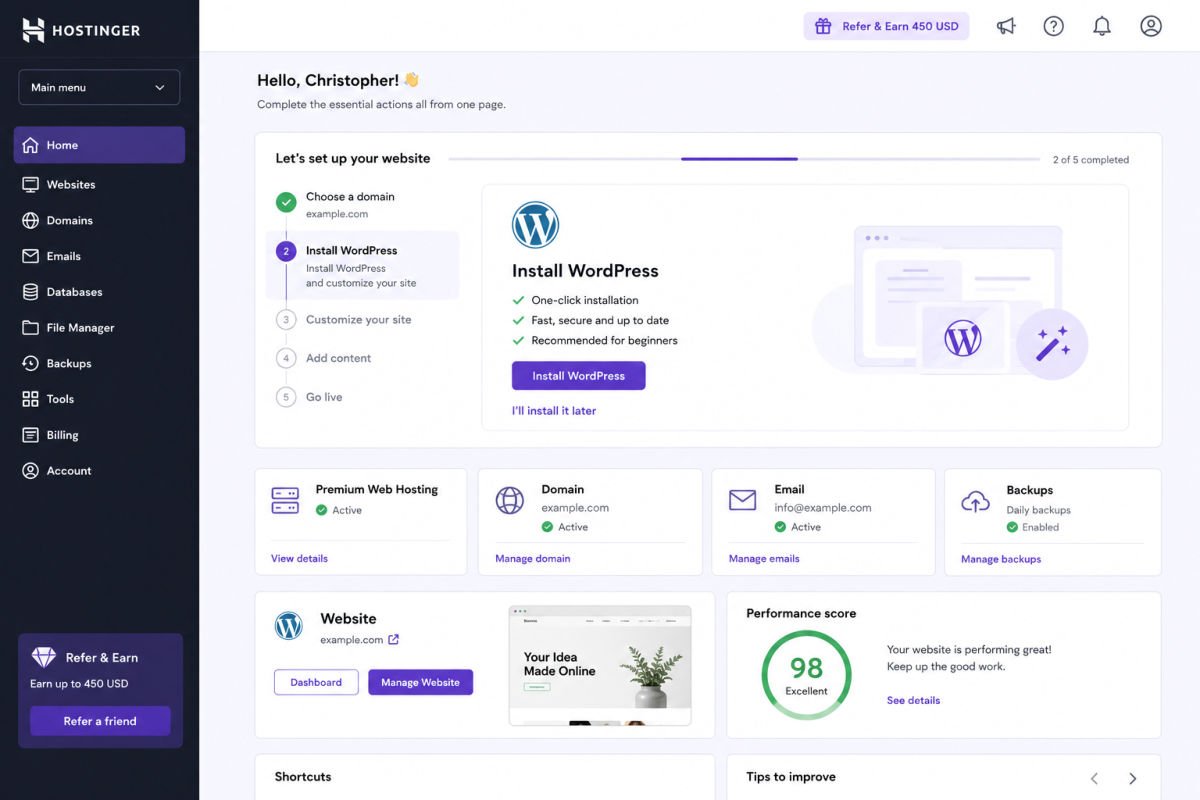Screen dimensions: 1200x800
Task: Click the info@example.com email address
Action: [823, 508]
